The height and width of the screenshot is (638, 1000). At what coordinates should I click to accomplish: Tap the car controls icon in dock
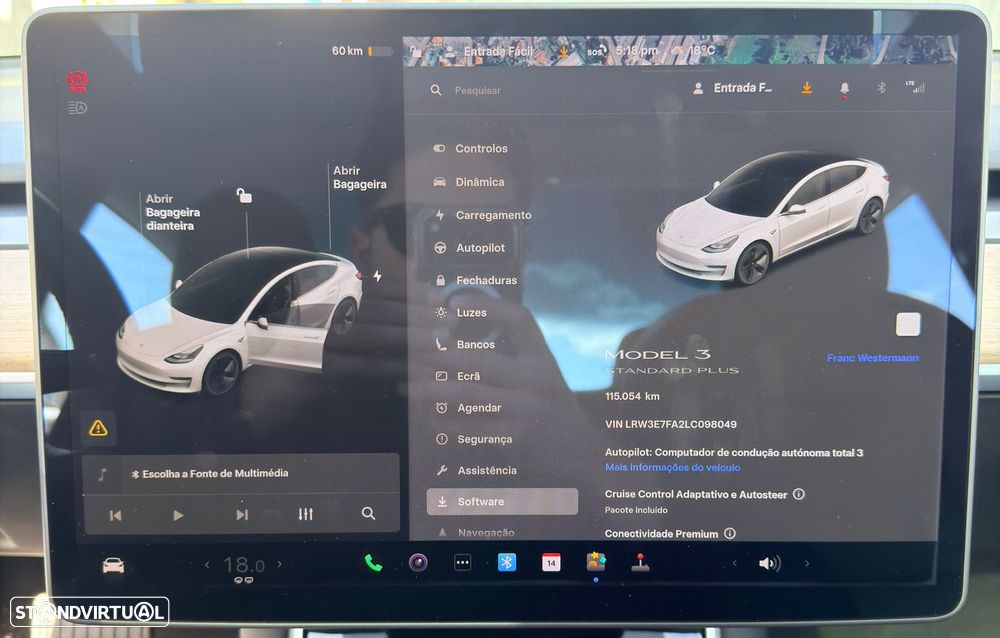(x=114, y=565)
